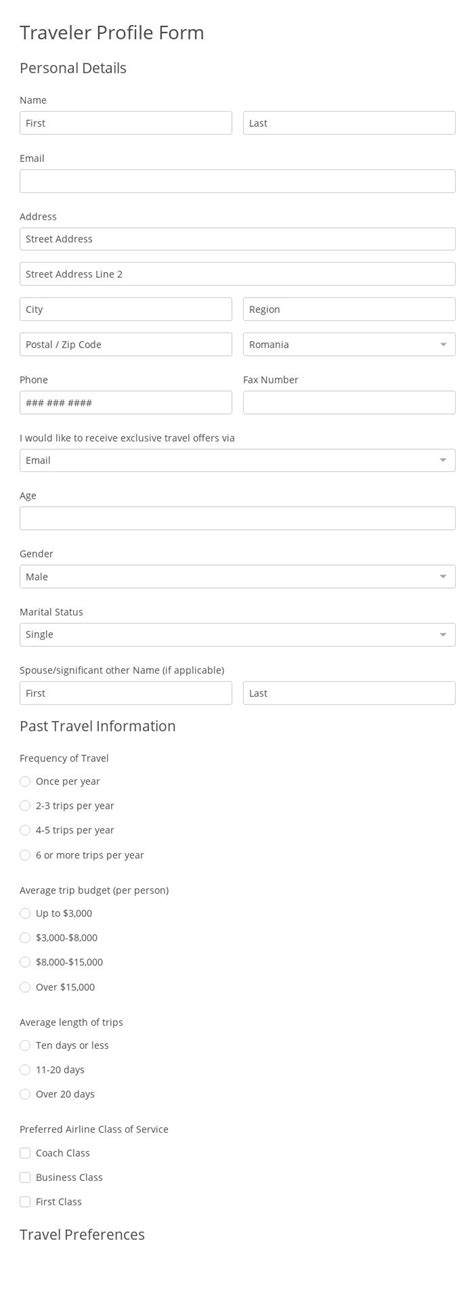Viewport: 474px width, 1300px height.
Task: Open the country dropdown showing Romania
Action: click(x=349, y=344)
